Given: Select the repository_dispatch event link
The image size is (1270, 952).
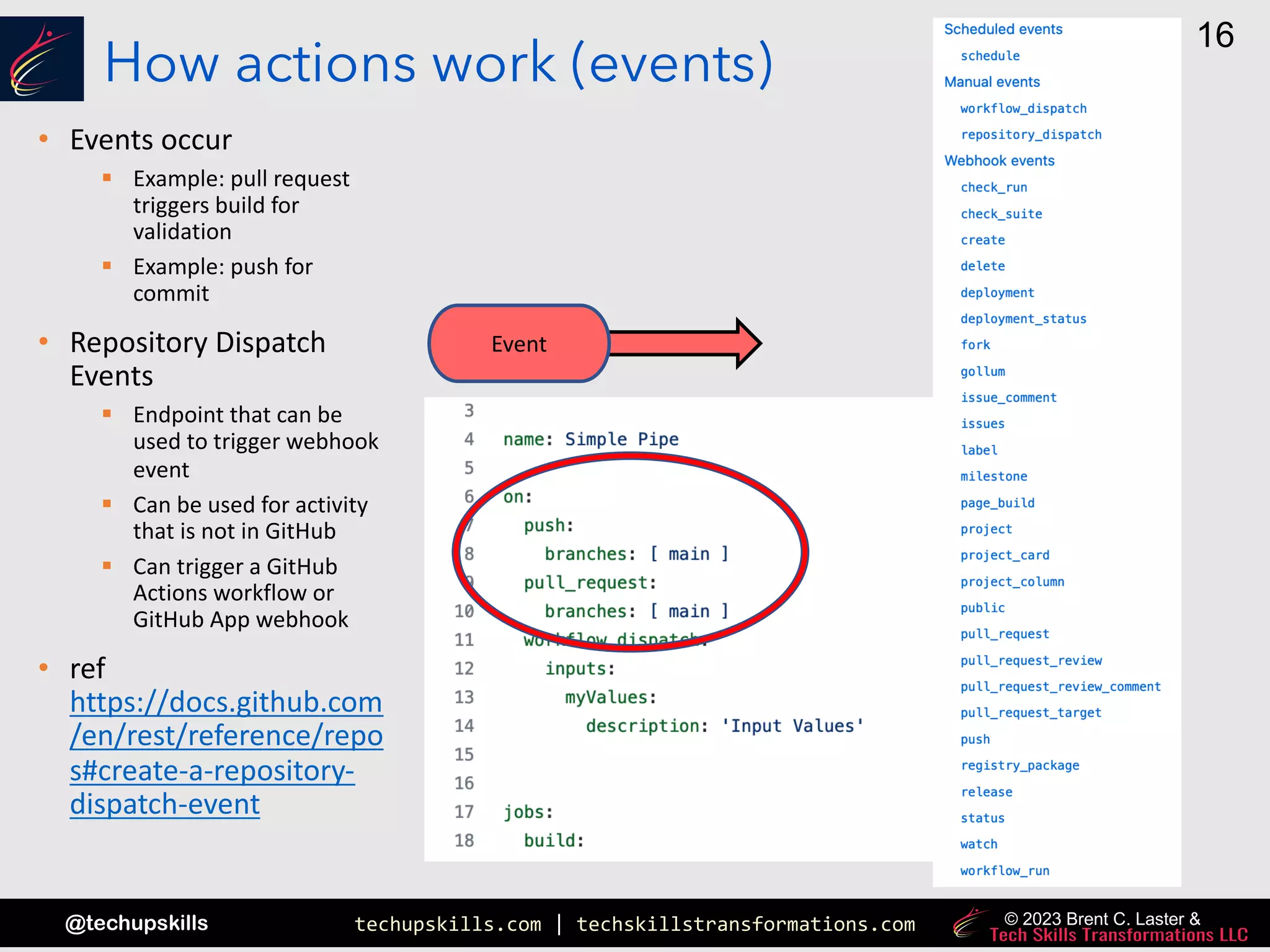Looking at the screenshot, I should tap(1031, 134).
